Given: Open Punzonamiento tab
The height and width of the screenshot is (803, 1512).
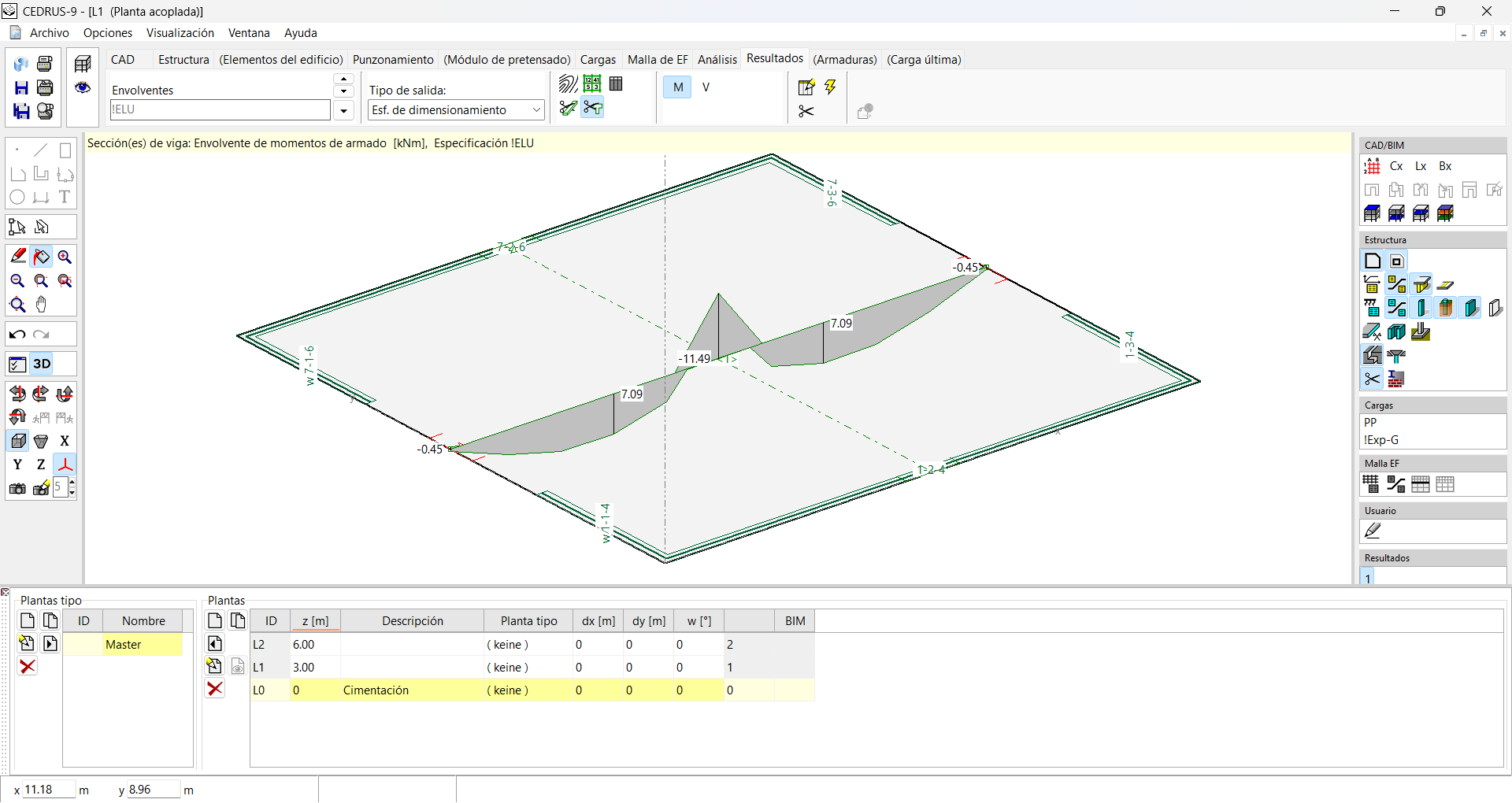Looking at the screenshot, I should coord(393,60).
